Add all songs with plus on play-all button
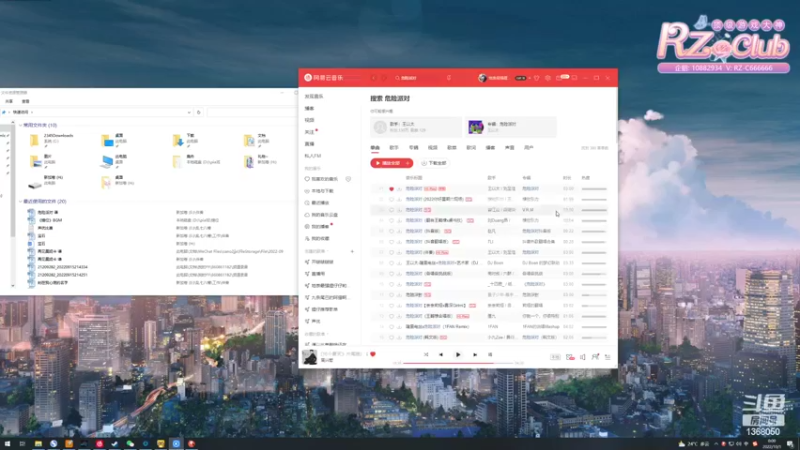This screenshot has height=450, width=800. click(x=408, y=163)
